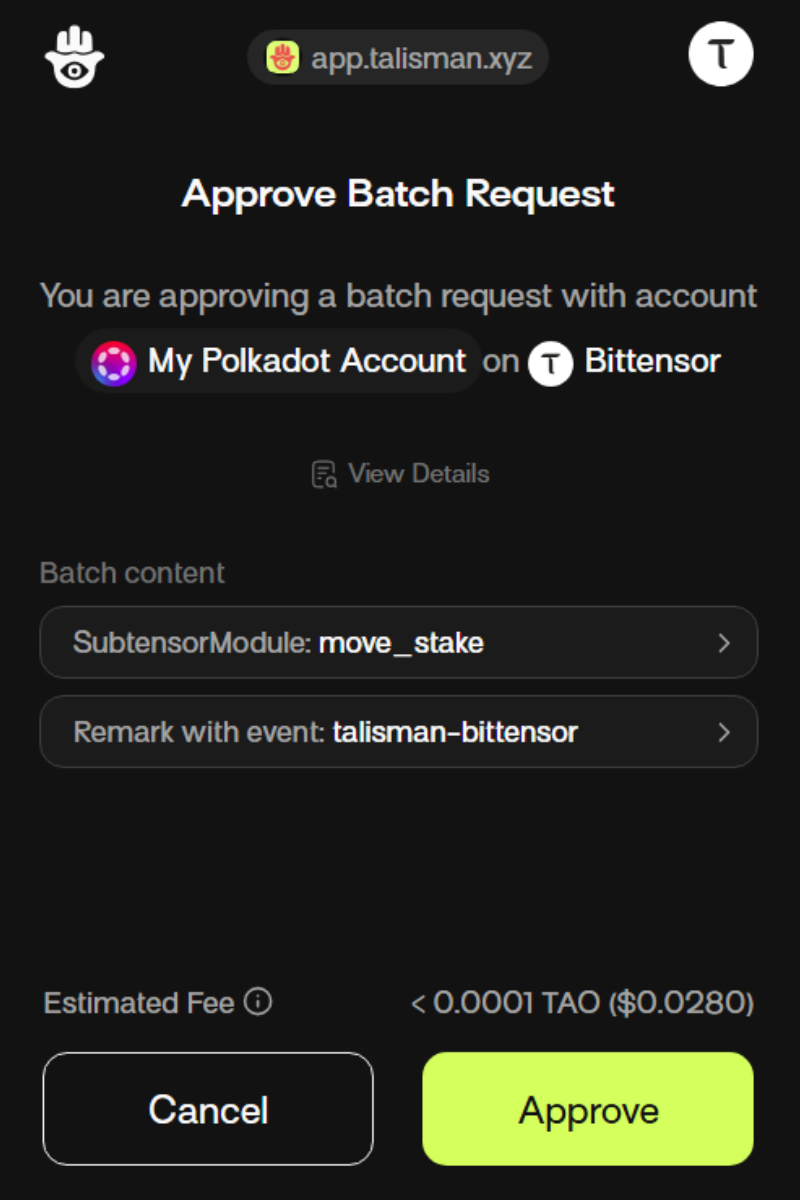Click the Bittensor network name text

click(652, 361)
